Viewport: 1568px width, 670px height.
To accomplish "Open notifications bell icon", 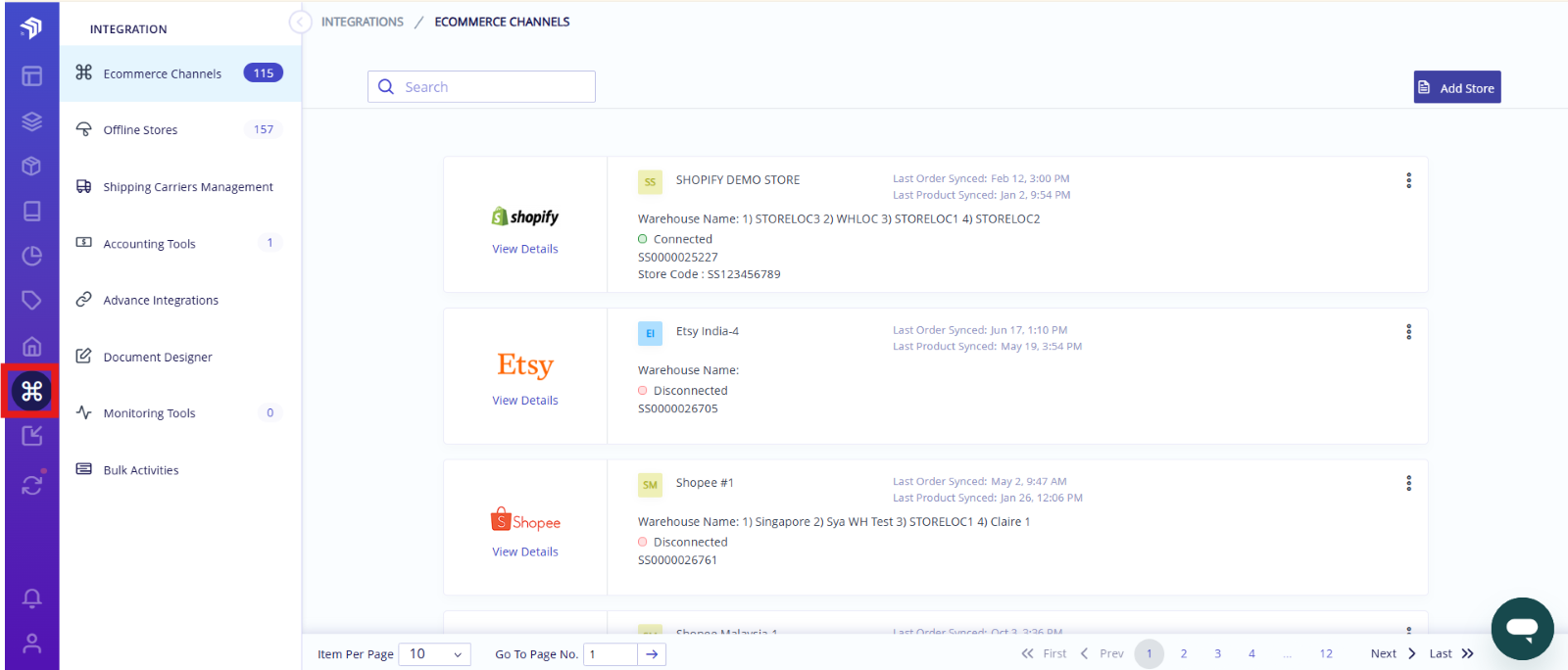I will (31, 598).
